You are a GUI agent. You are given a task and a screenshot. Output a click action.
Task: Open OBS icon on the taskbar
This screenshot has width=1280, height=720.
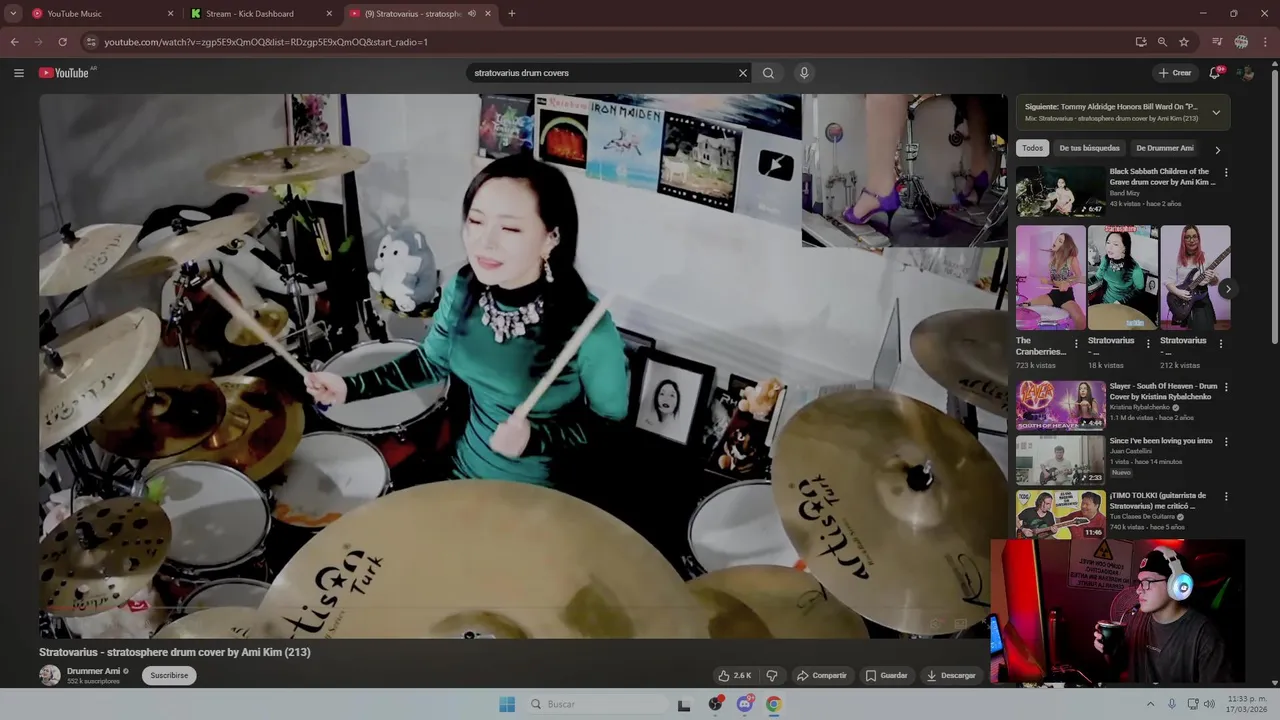coord(715,704)
